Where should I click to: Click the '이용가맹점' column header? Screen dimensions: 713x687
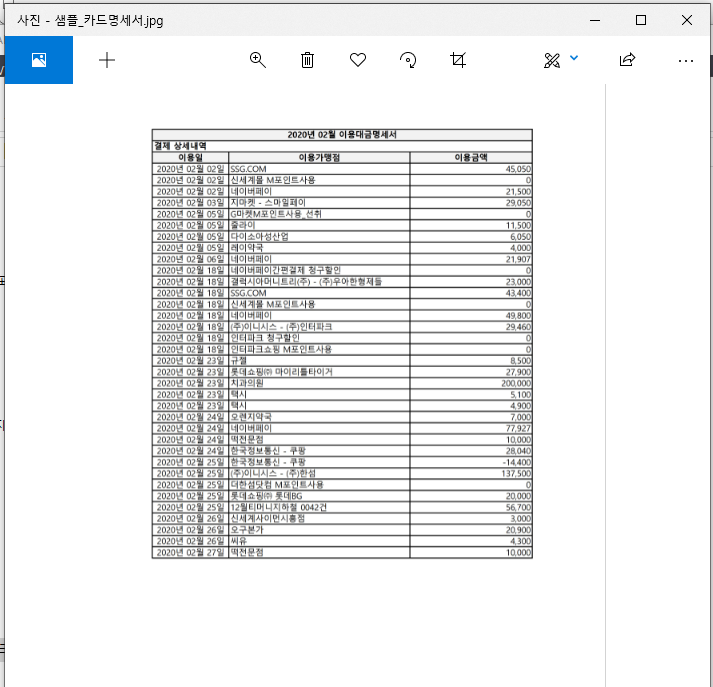(x=319, y=157)
